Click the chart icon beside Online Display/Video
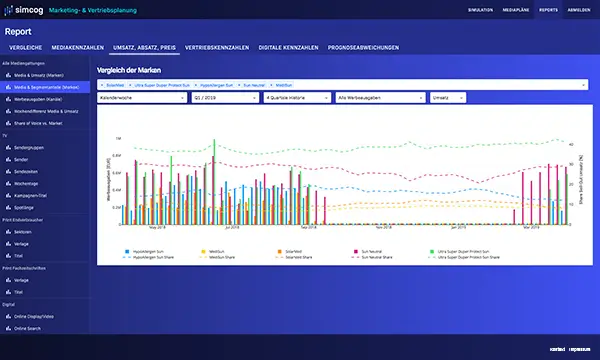 click(x=8, y=316)
